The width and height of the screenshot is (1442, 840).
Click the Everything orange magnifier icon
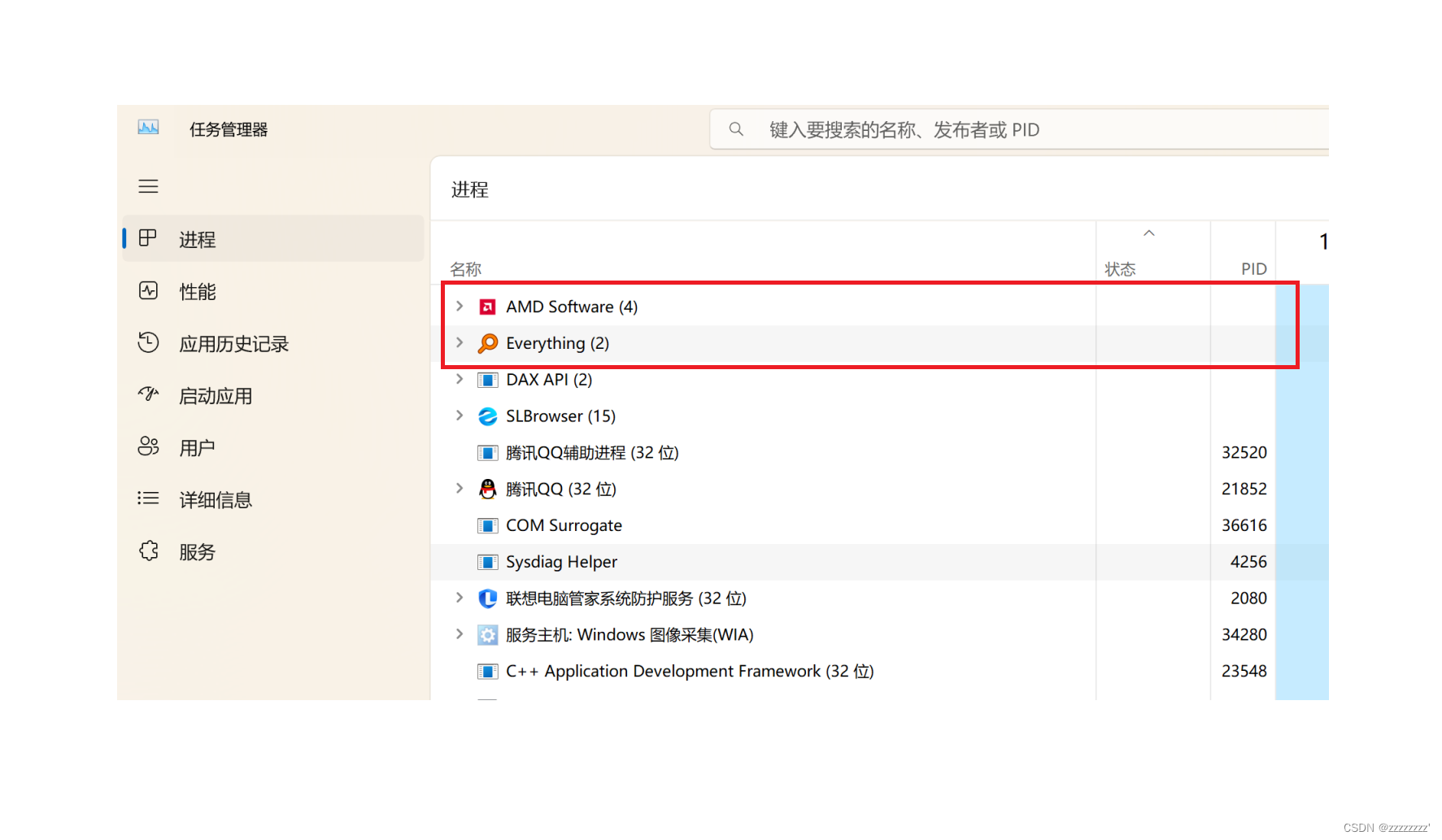click(487, 343)
